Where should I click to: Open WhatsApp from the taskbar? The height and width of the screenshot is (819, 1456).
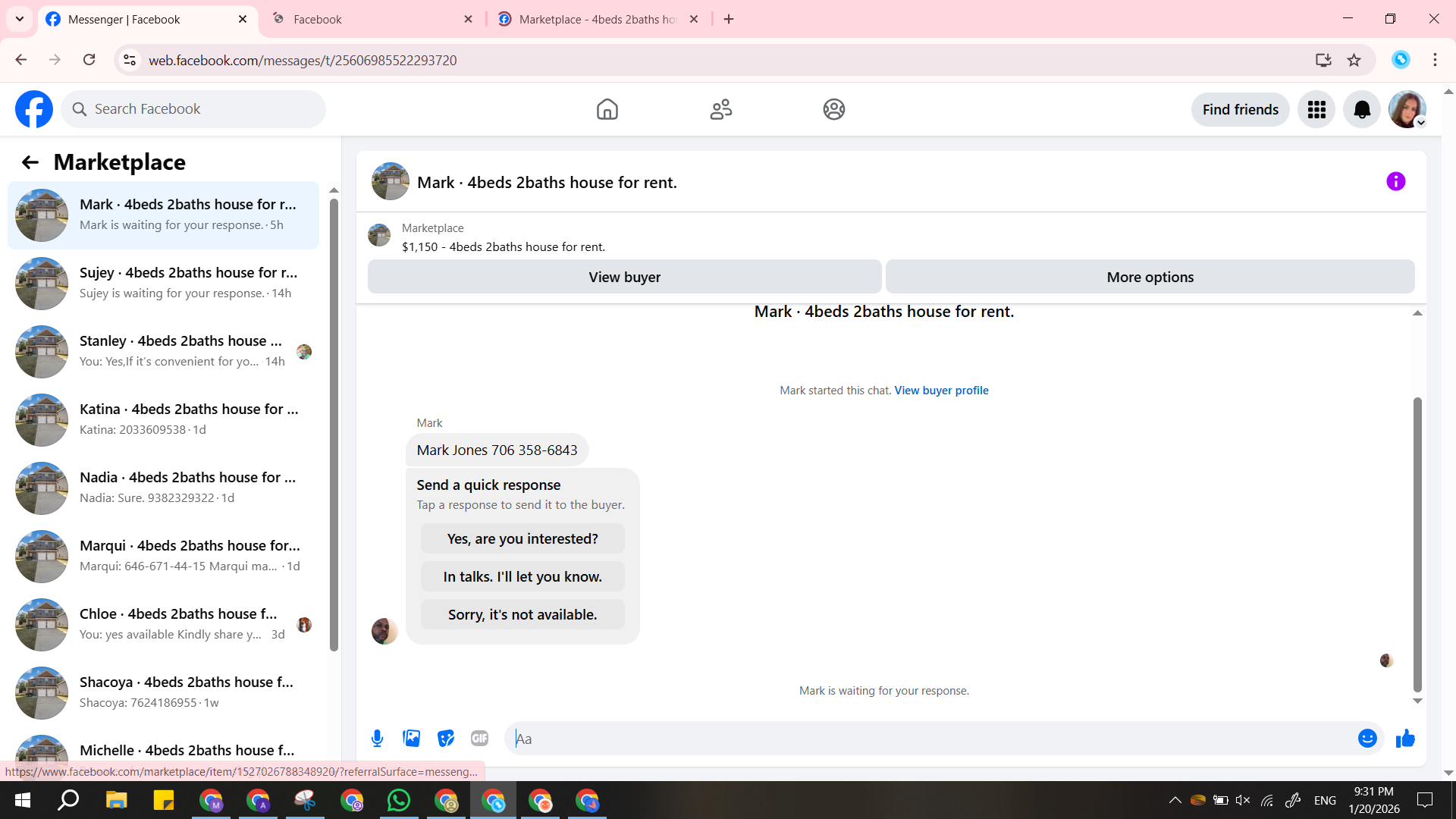[x=399, y=801]
